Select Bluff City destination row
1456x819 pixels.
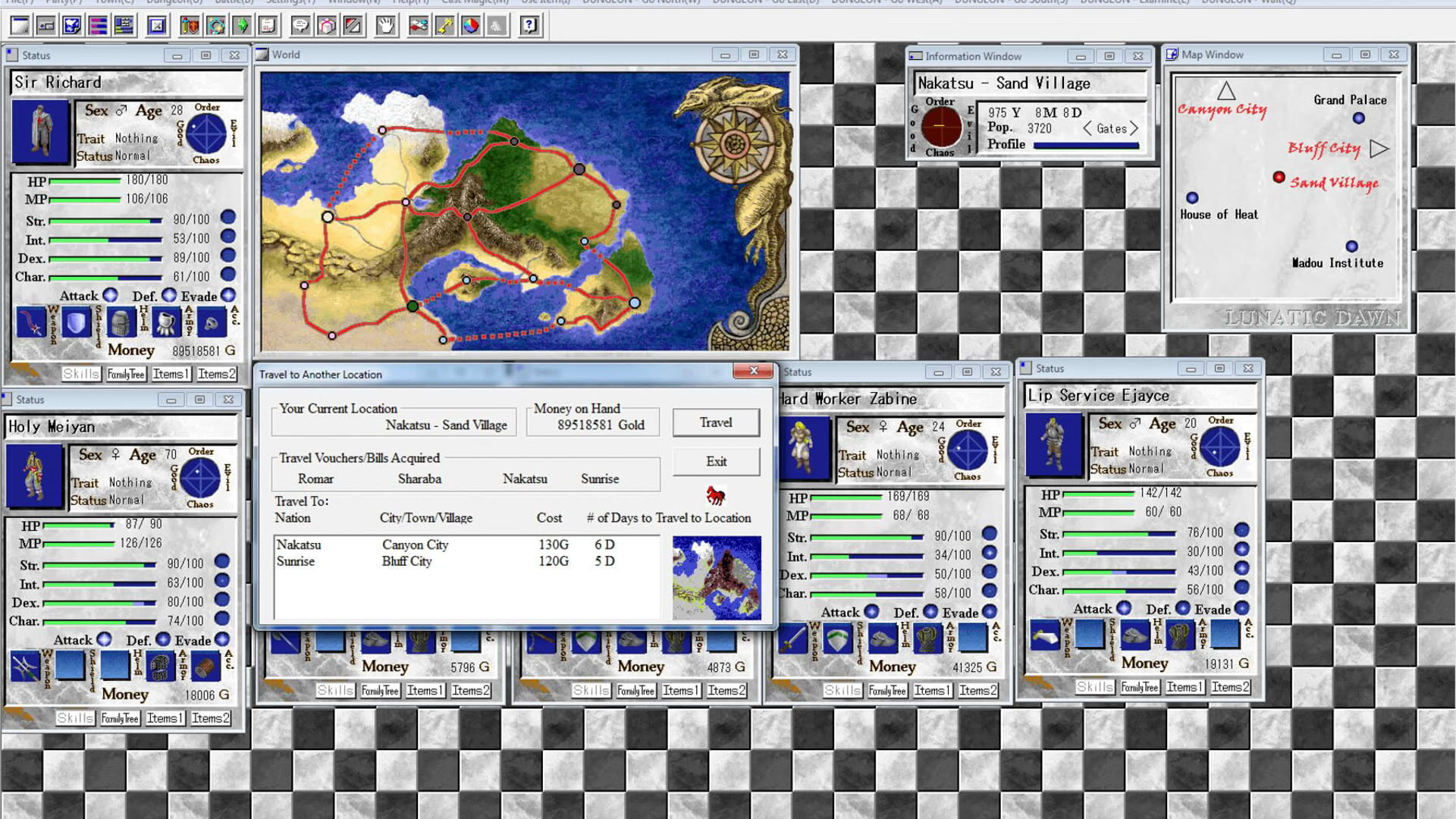coord(466,561)
